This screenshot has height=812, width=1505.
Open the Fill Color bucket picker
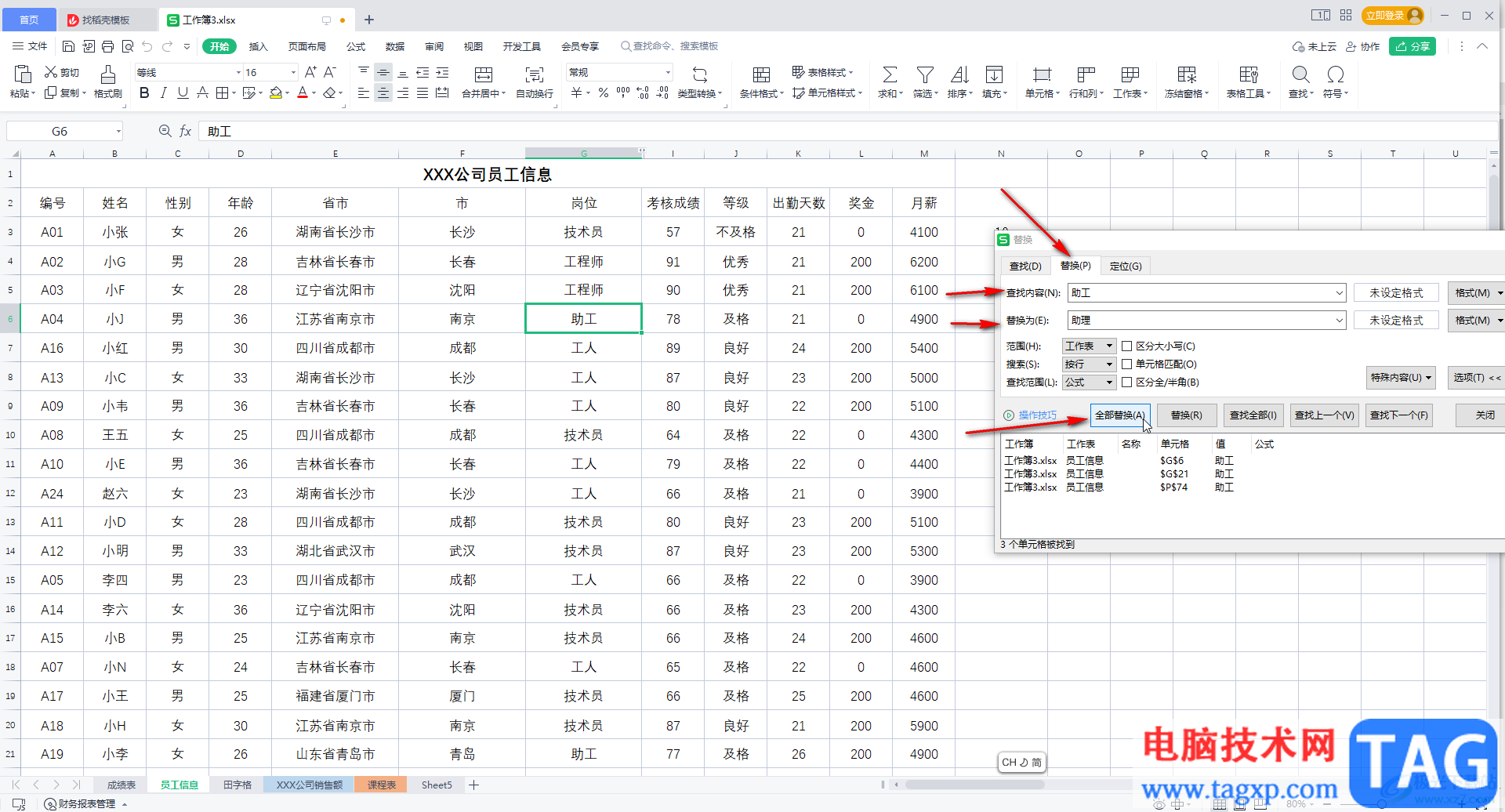(x=276, y=93)
